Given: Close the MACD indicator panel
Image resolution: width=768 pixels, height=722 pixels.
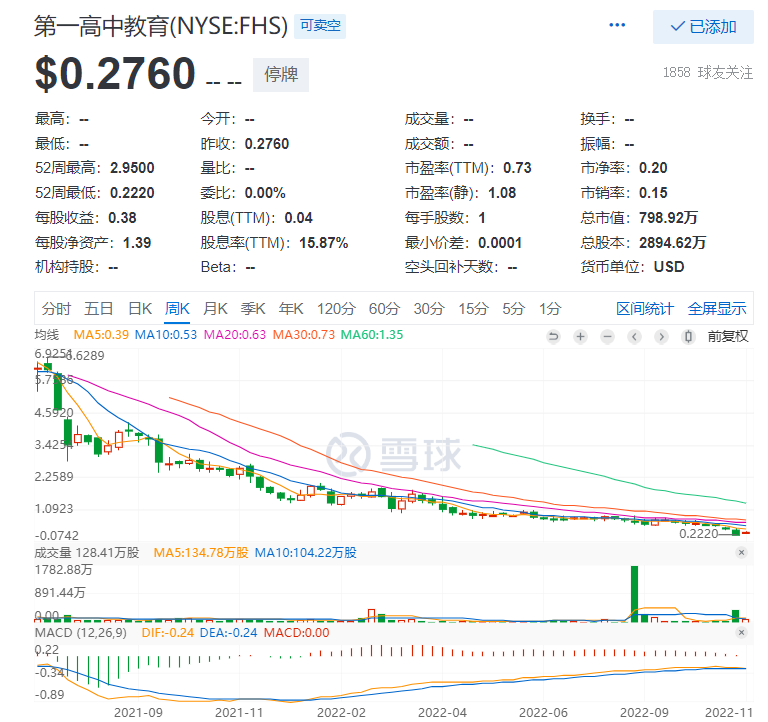Looking at the screenshot, I should pos(742,632).
